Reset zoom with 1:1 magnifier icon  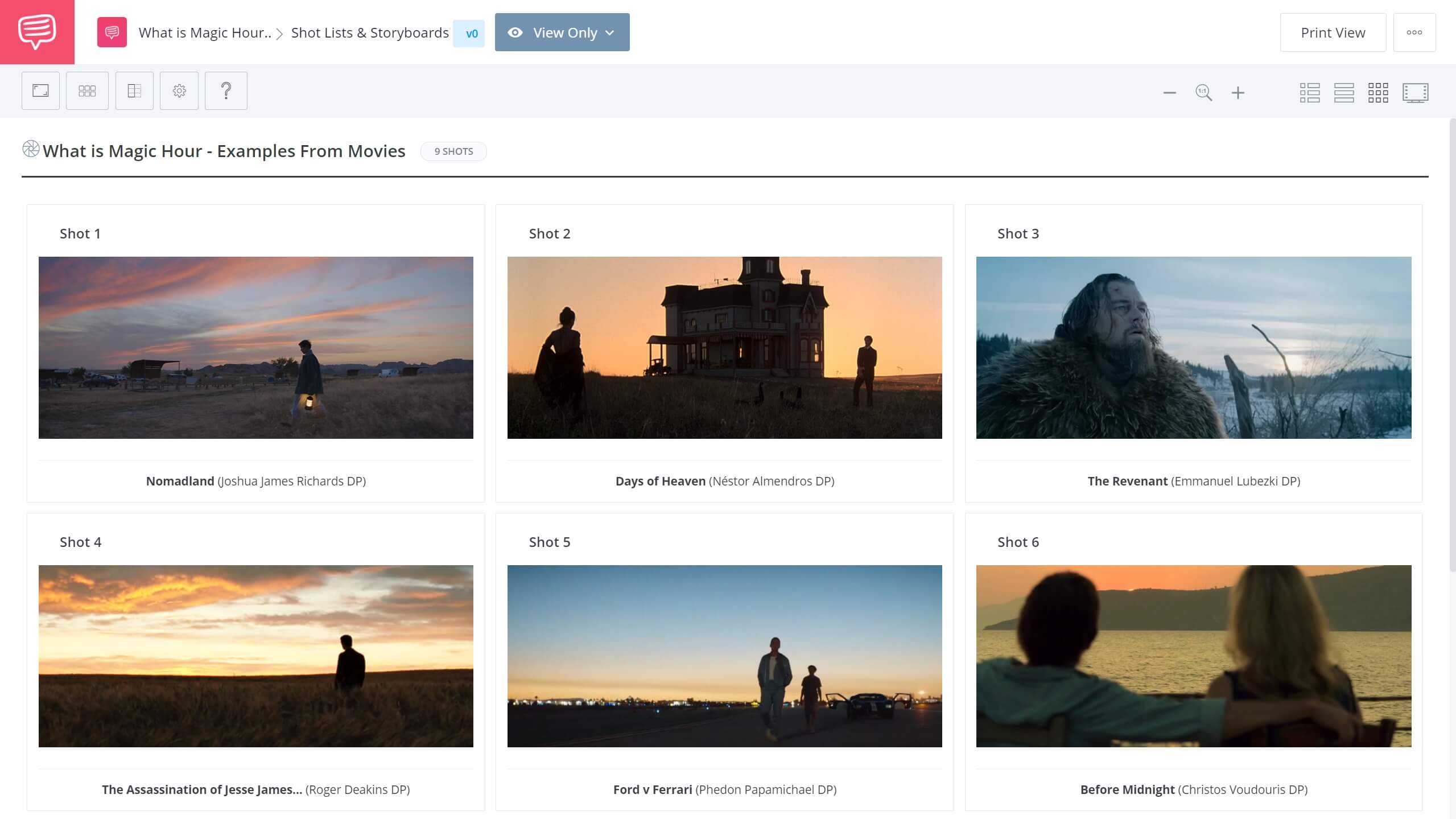(x=1203, y=92)
